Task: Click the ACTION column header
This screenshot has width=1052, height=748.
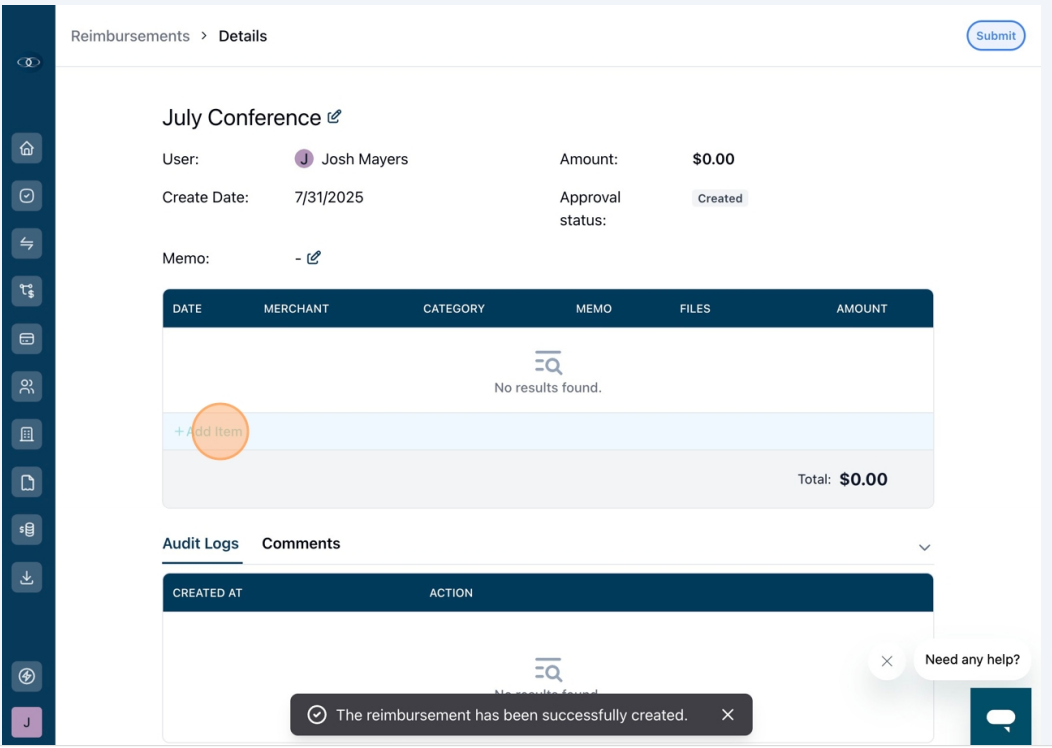Action: coord(451,593)
